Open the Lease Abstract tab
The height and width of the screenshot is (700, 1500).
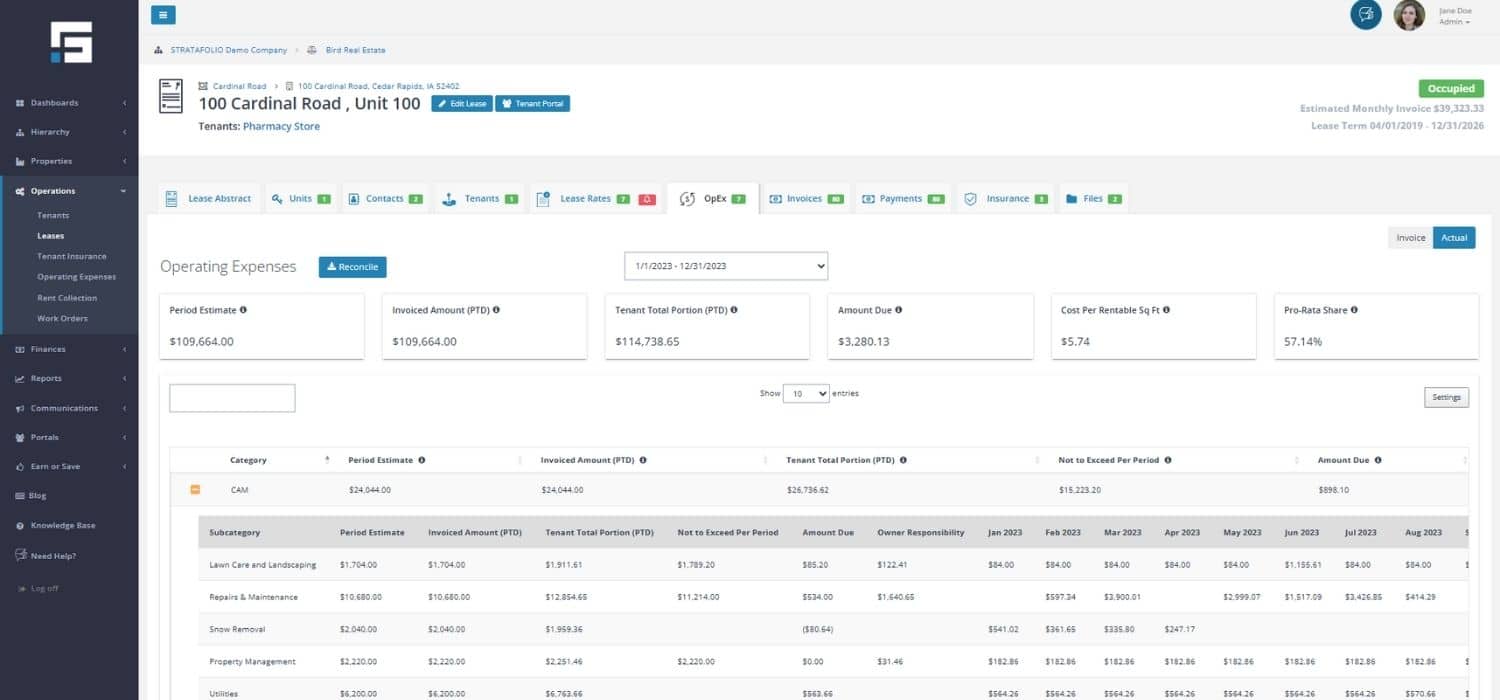click(x=209, y=199)
